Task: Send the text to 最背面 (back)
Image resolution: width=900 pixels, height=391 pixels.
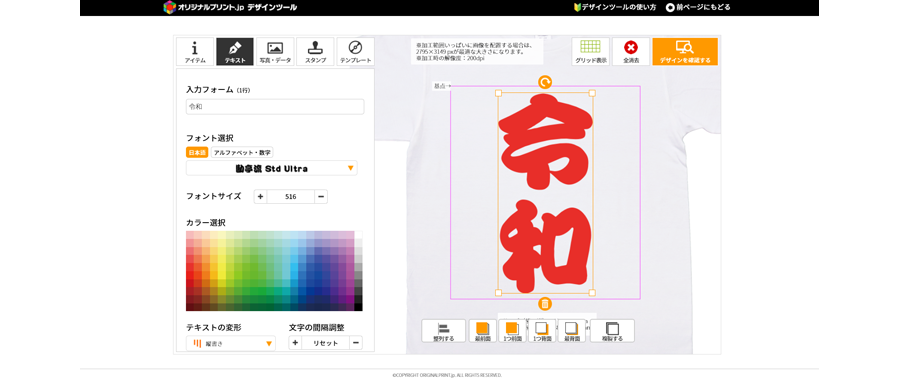Action: [x=571, y=331]
